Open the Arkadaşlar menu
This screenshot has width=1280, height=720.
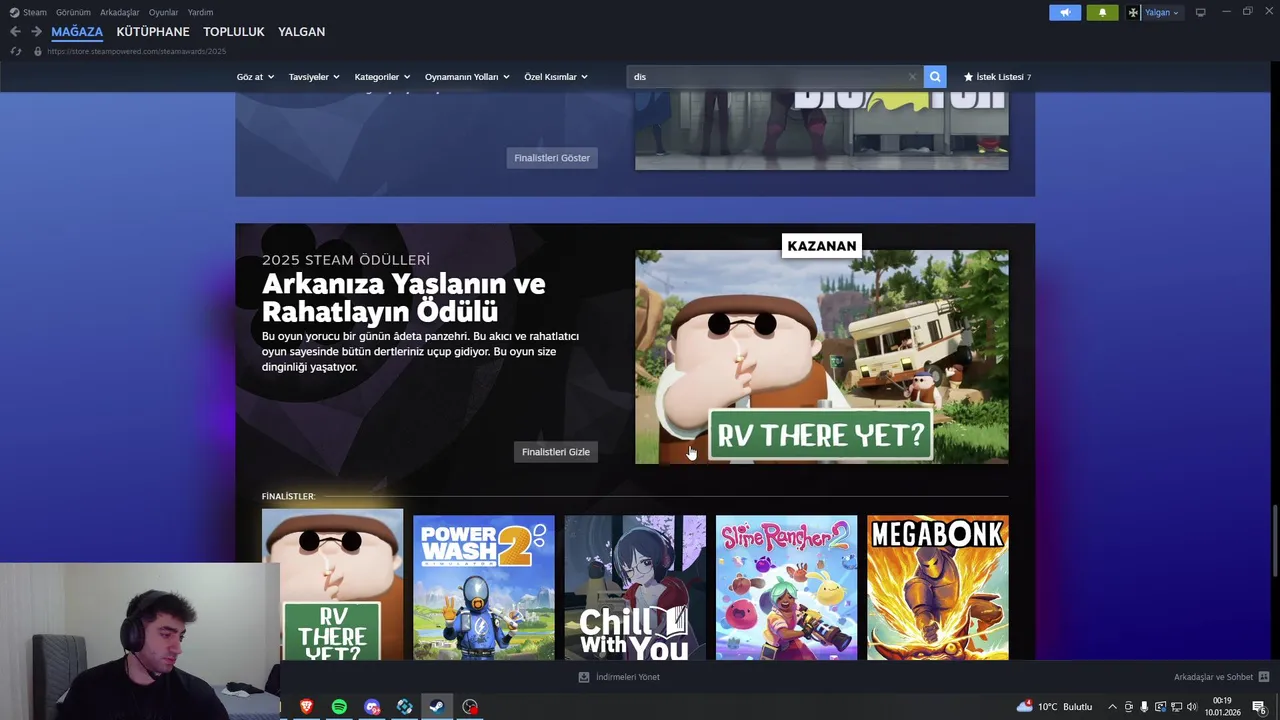coord(119,12)
